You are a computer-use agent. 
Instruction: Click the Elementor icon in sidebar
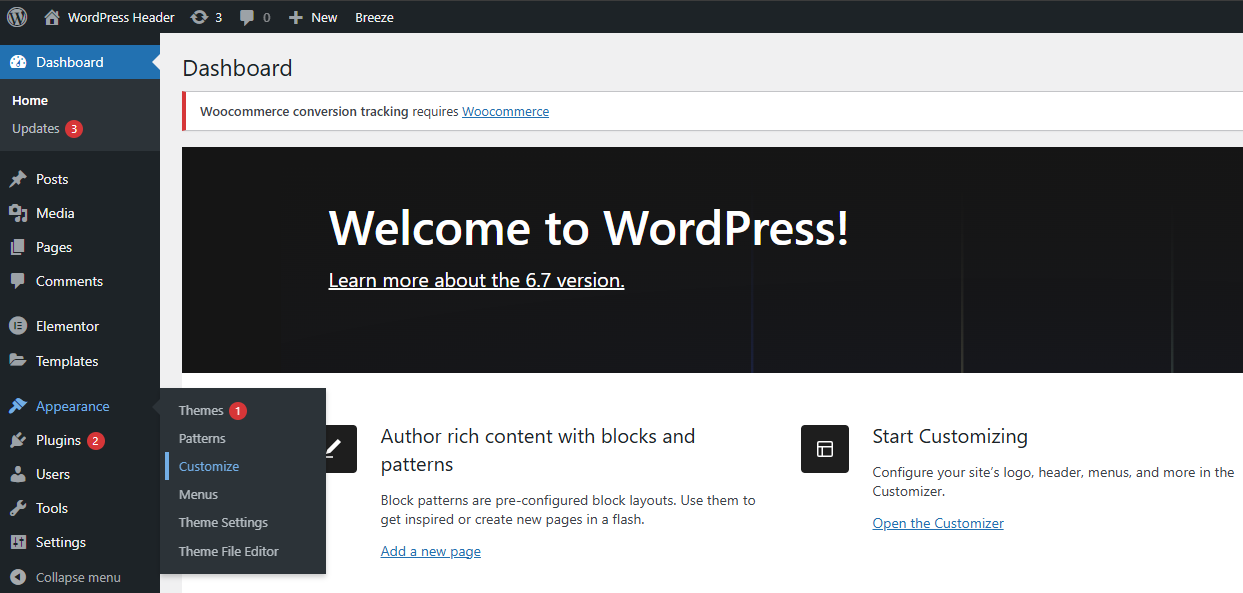(18, 326)
